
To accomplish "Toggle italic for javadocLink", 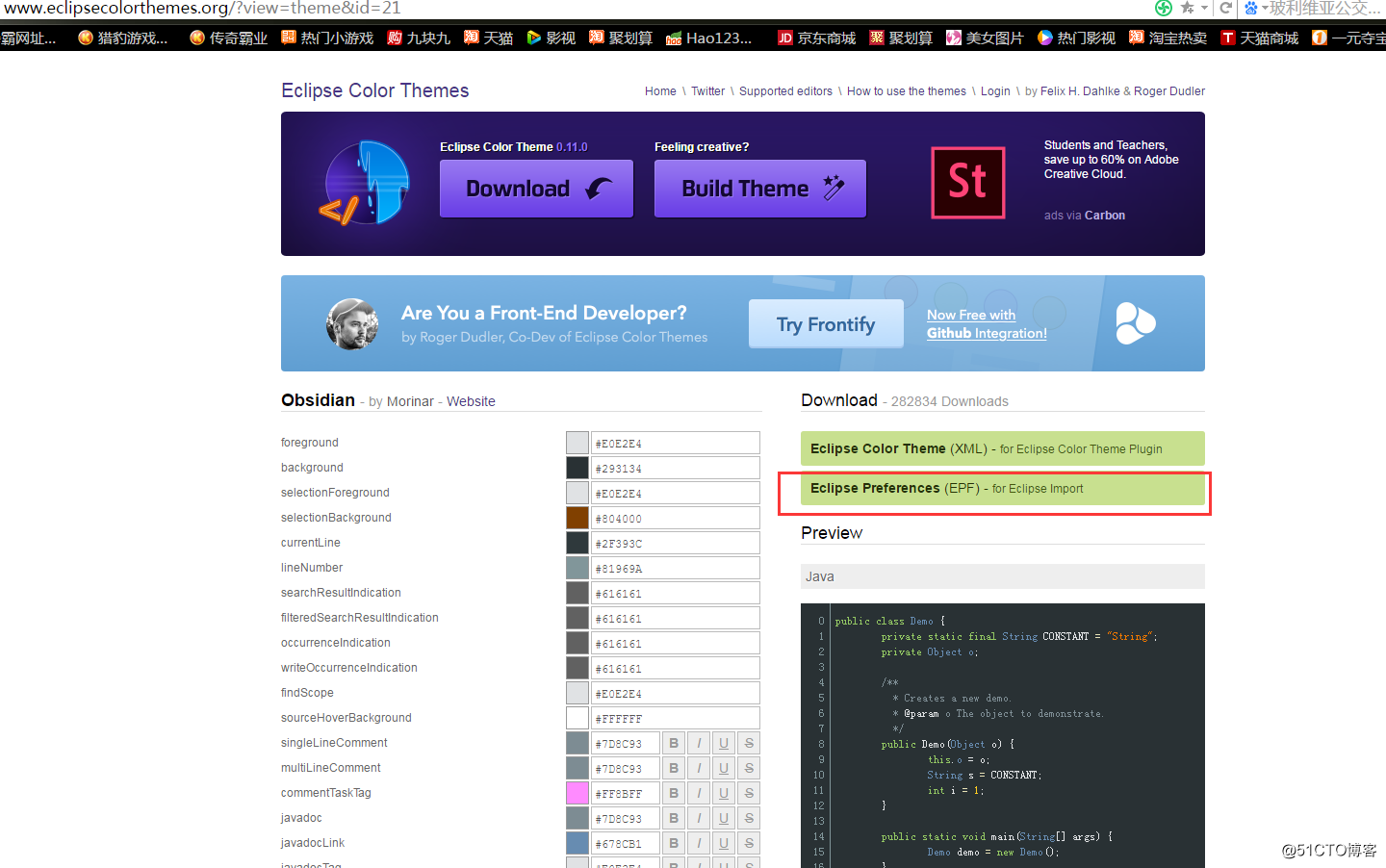I will point(699,843).
